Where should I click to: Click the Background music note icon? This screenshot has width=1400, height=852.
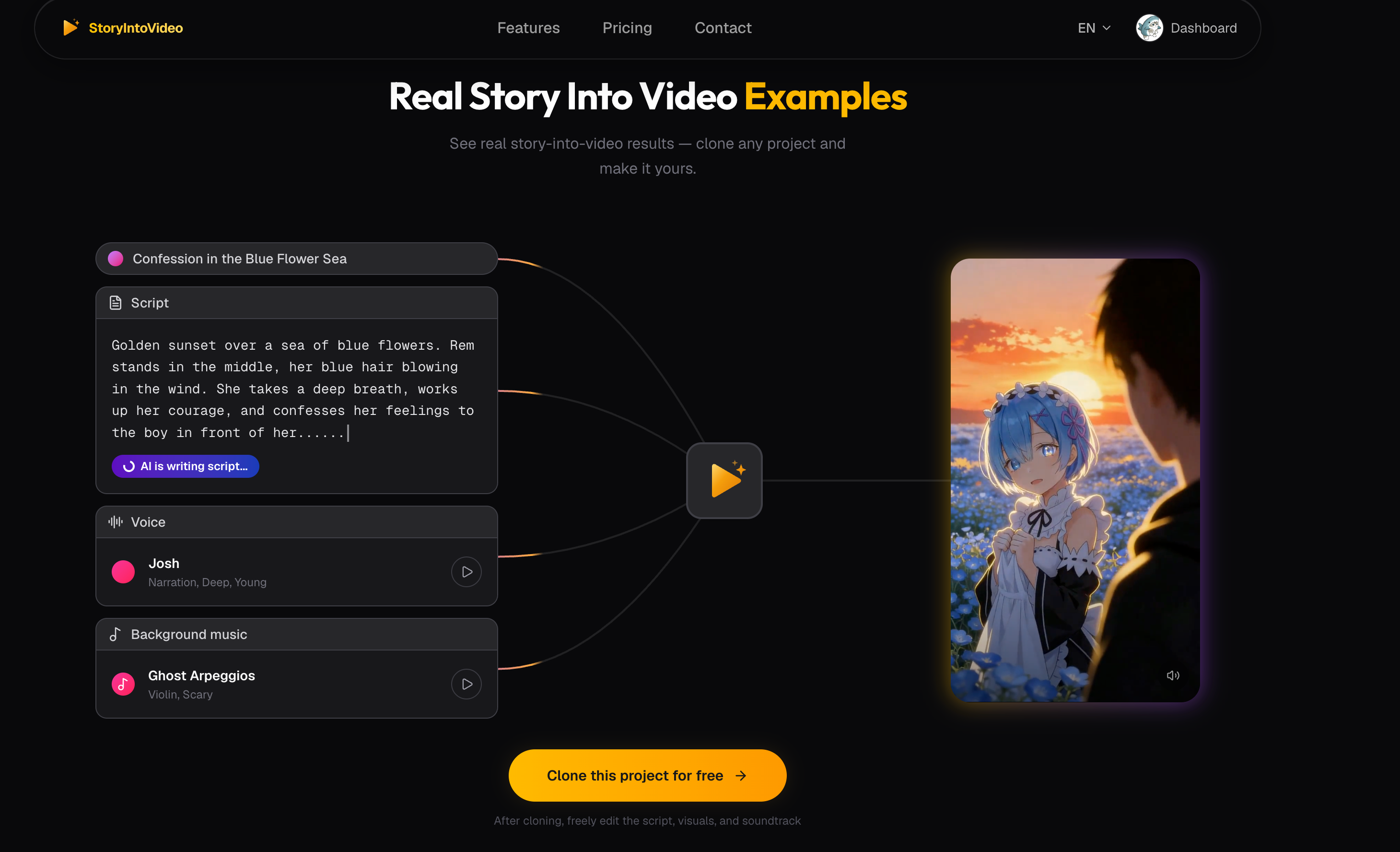[116, 634]
